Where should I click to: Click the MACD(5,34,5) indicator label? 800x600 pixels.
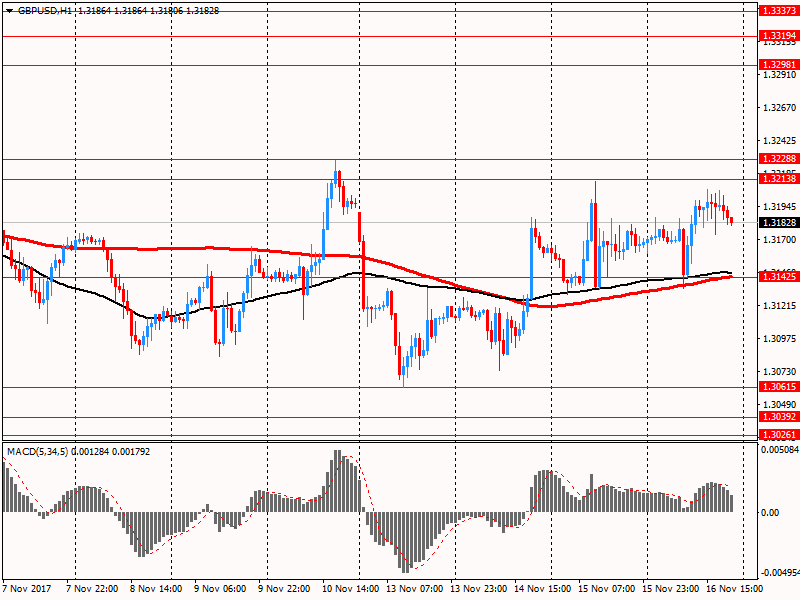37,452
